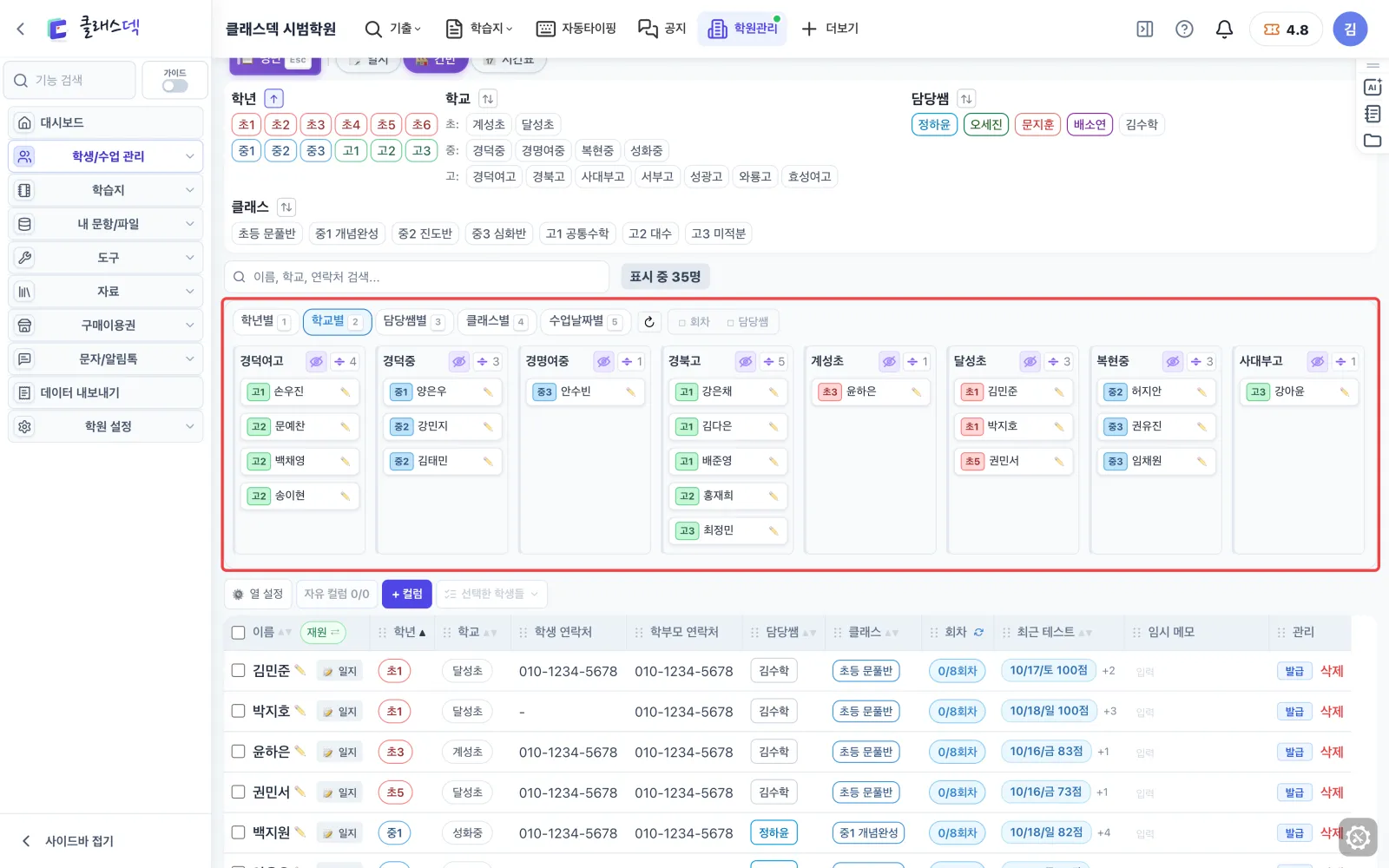This screenshot has width=1389, height=868.
Task: Click the refresh icon next to 수업날짜별
Action: (x=649, y=322)
